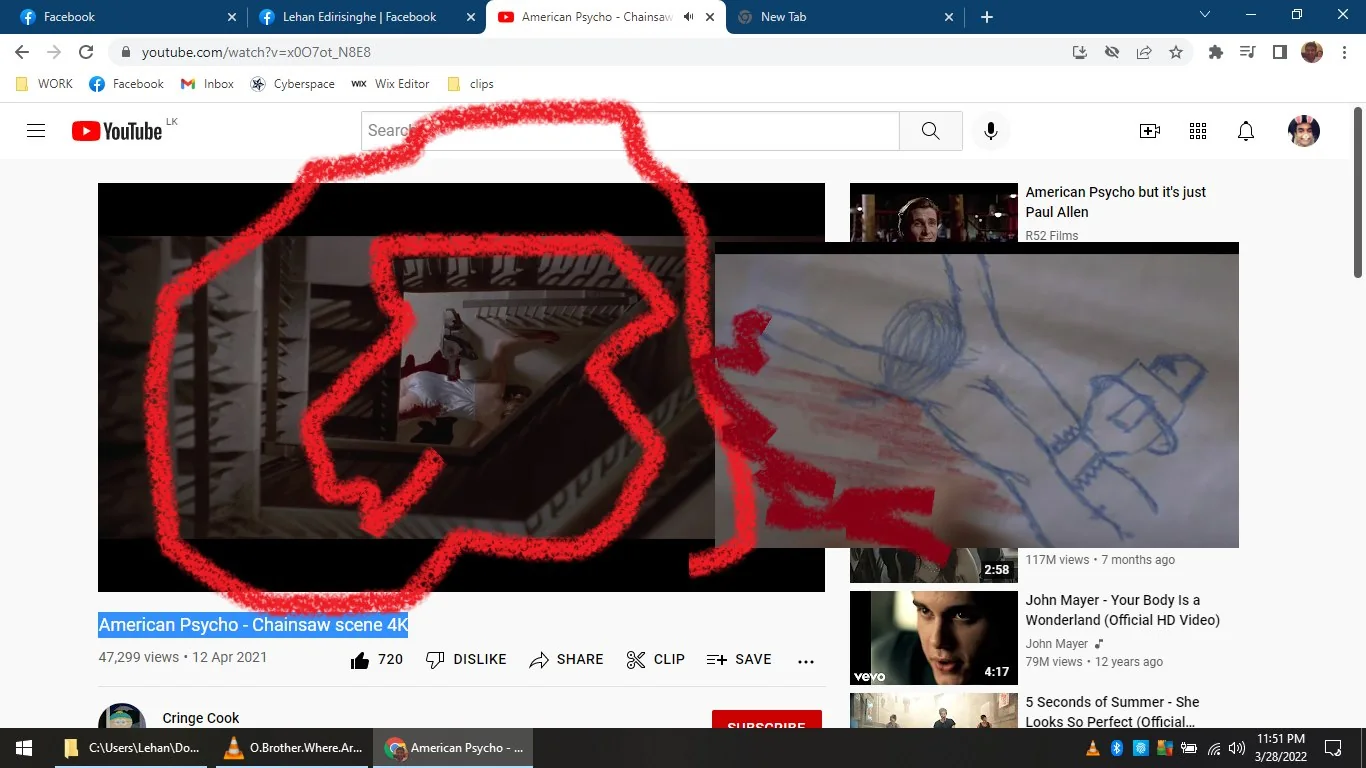Open the YouTube apps grid
Screen dimensions: 1366x768
1198,131
